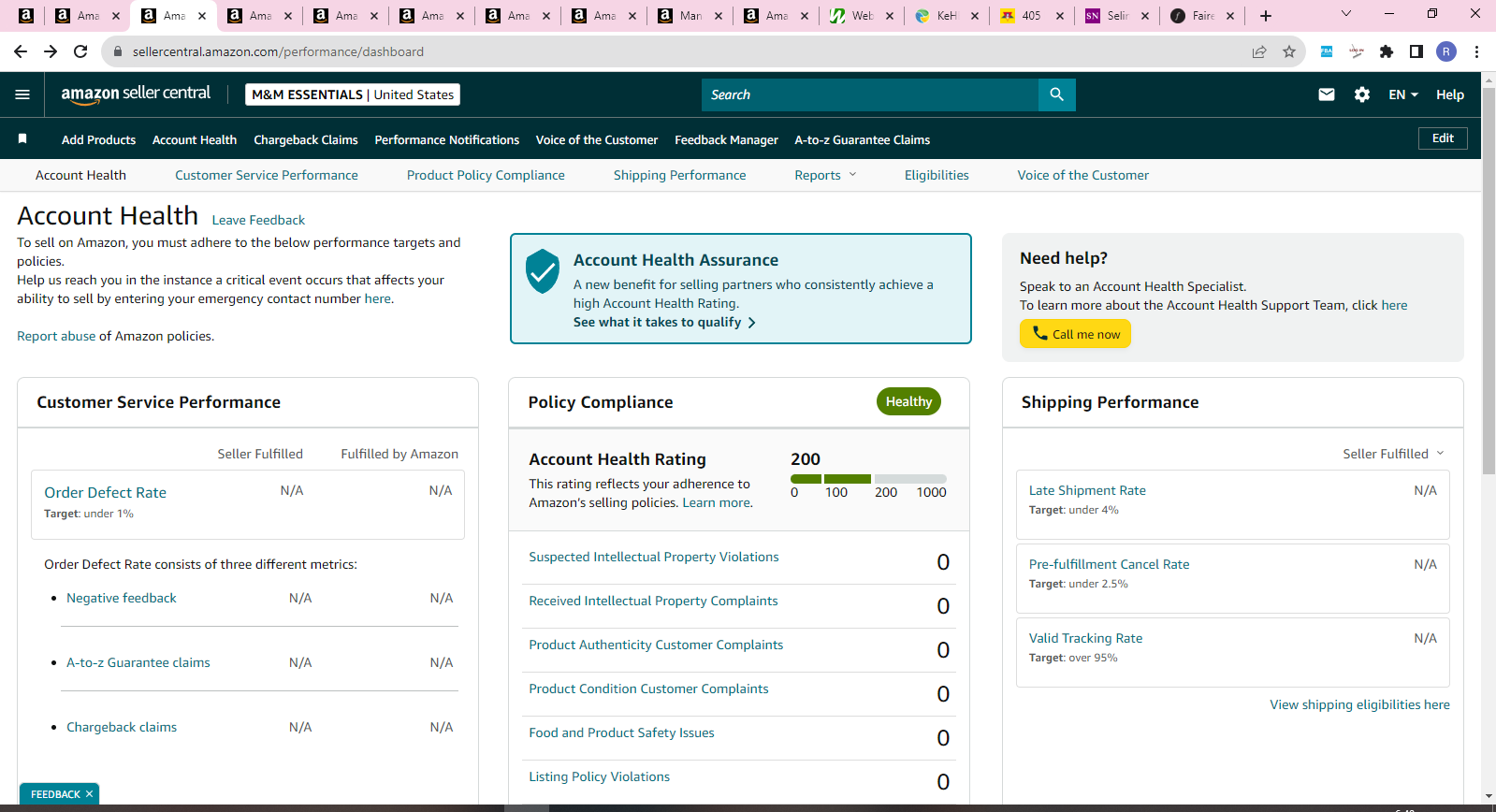Open the settings gear icon
1496x812 pixels.
pos(1362,94)
